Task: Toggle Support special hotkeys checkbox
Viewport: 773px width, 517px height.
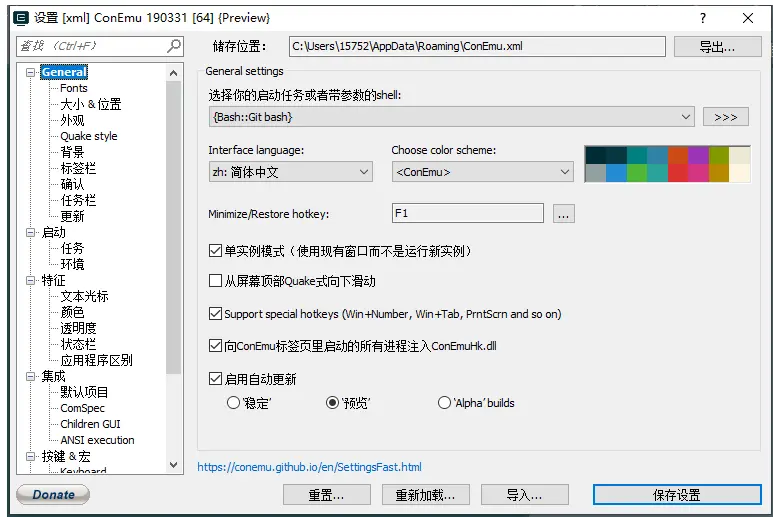Action: (215, 314)
